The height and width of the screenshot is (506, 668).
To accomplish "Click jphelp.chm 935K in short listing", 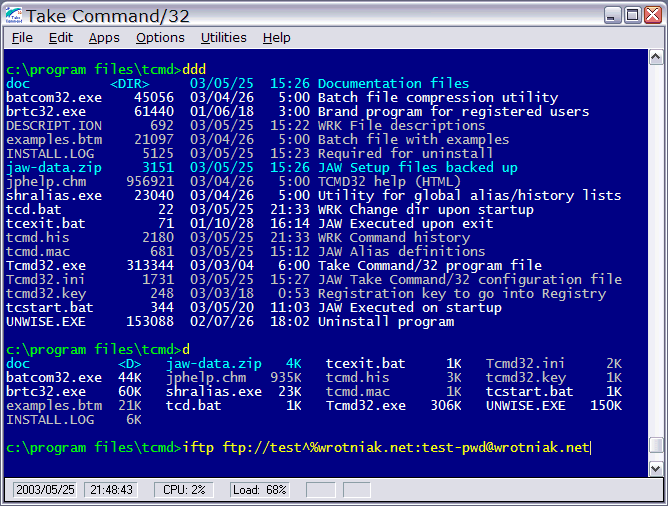I will (234, 378).
